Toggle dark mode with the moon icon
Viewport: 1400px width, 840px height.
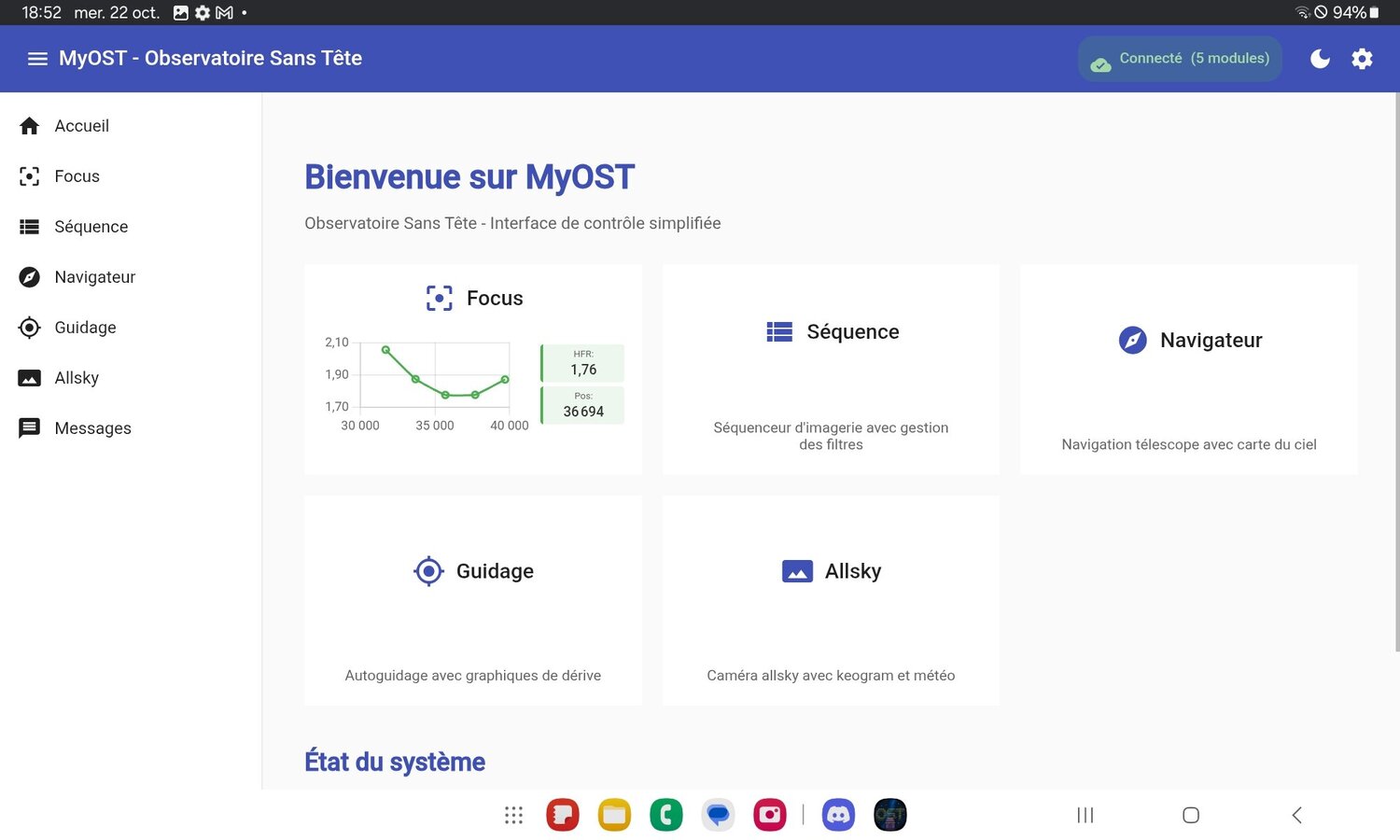pyautogui.click(x=1320, y=58)
